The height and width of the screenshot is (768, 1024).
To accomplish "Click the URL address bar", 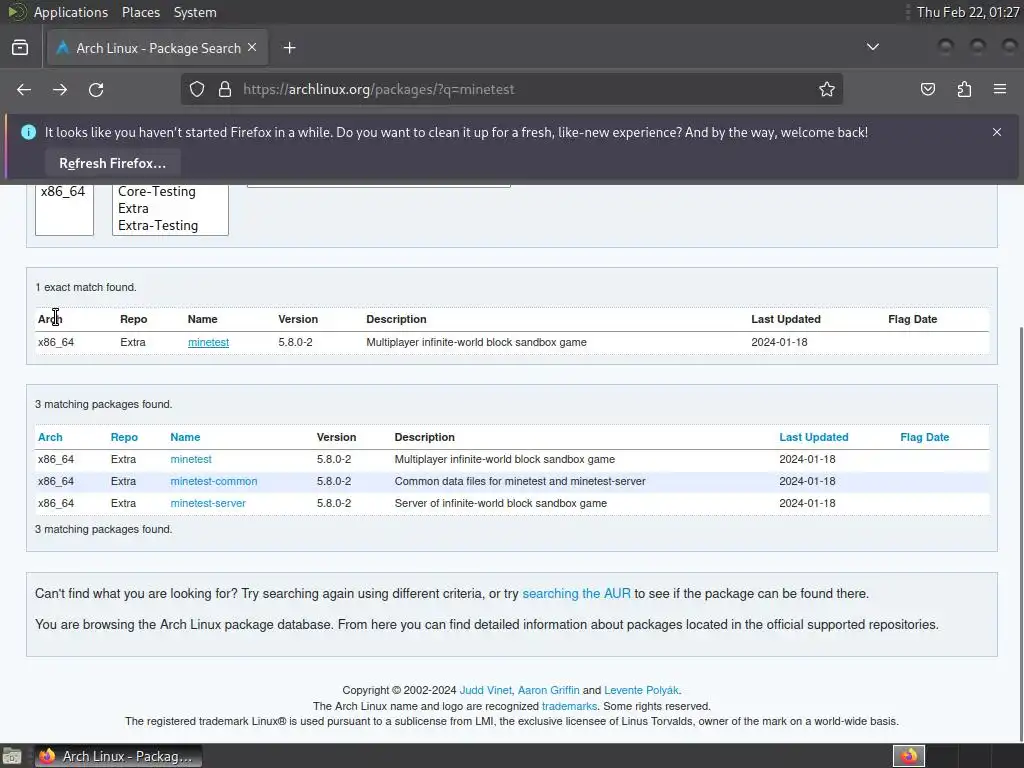I will [x=512, y=89].
